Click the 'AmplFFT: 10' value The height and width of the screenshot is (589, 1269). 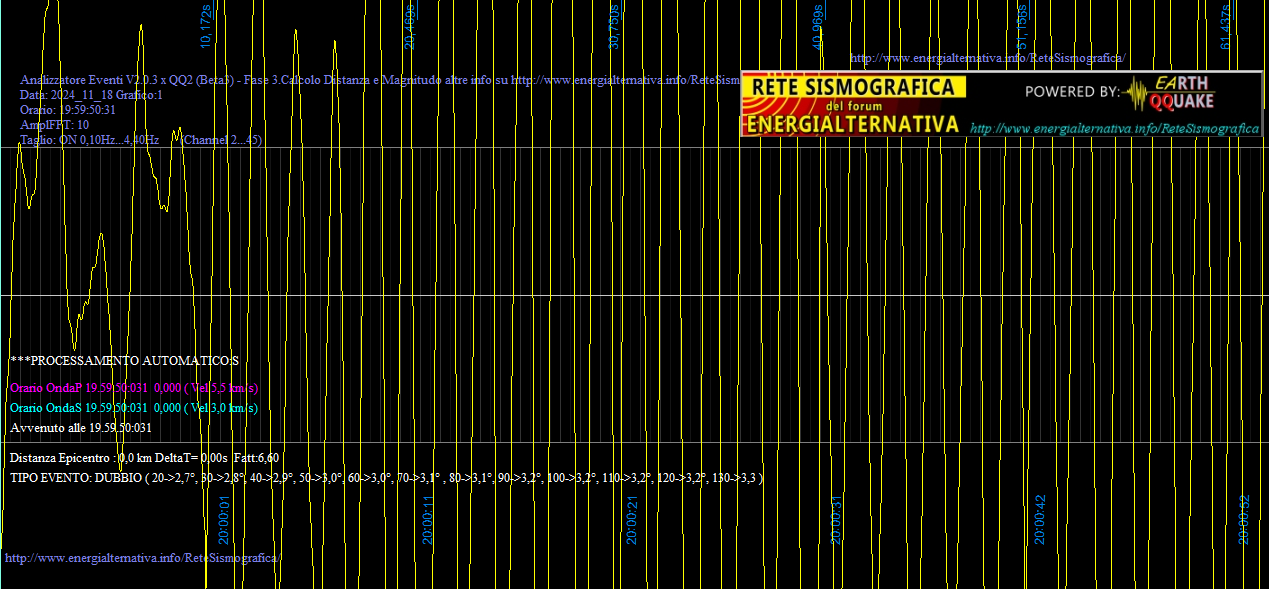click(54, 125)
